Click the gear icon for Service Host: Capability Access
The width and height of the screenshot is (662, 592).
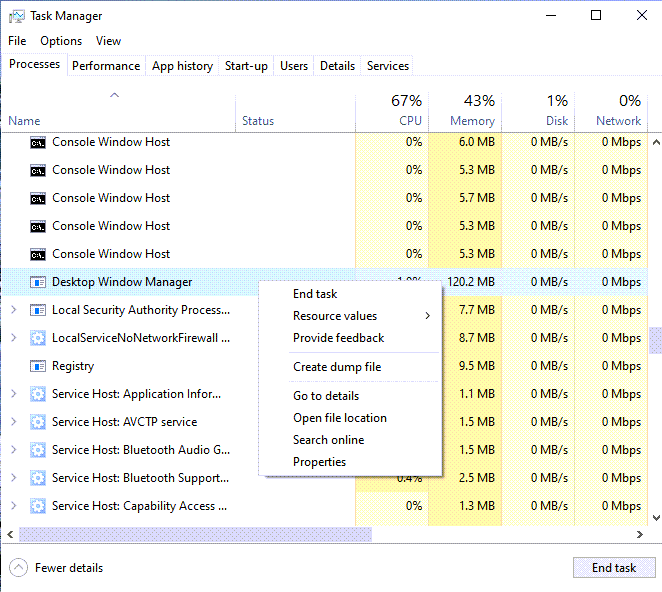click(38, 506)
